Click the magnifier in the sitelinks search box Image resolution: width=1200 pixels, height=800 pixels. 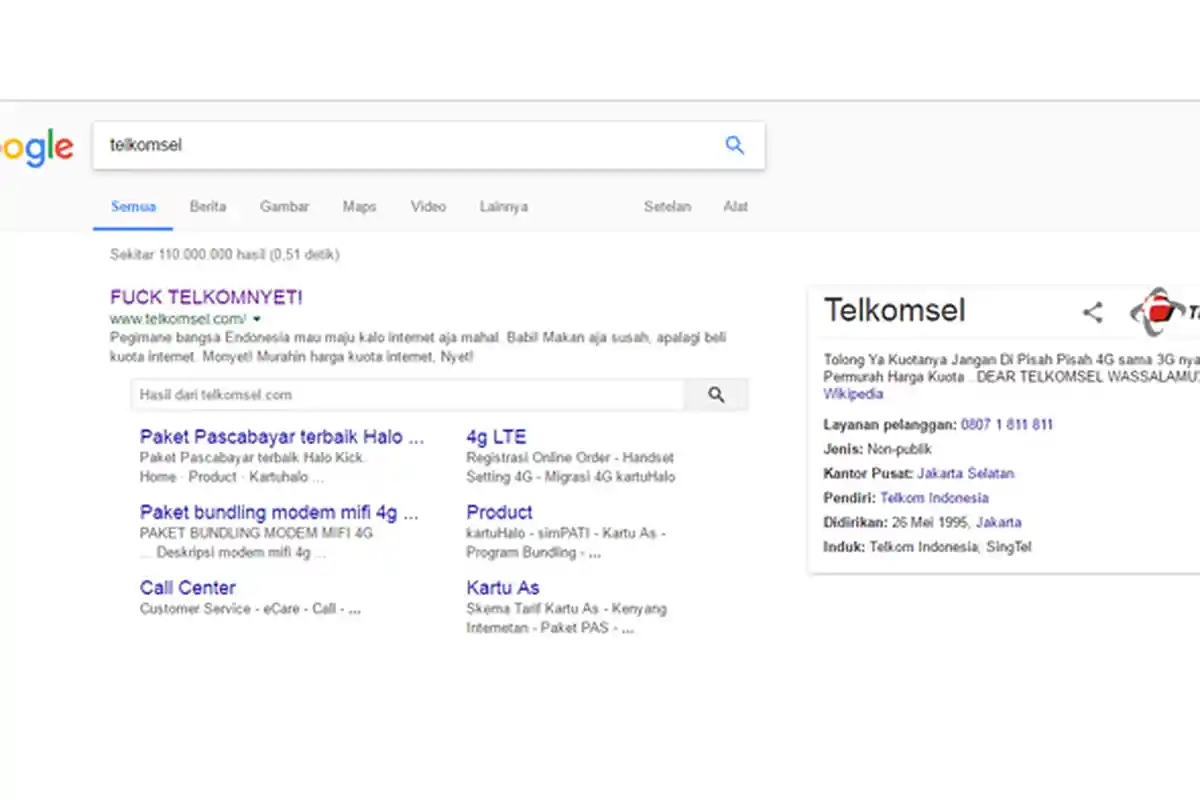[x=716, y=394]
